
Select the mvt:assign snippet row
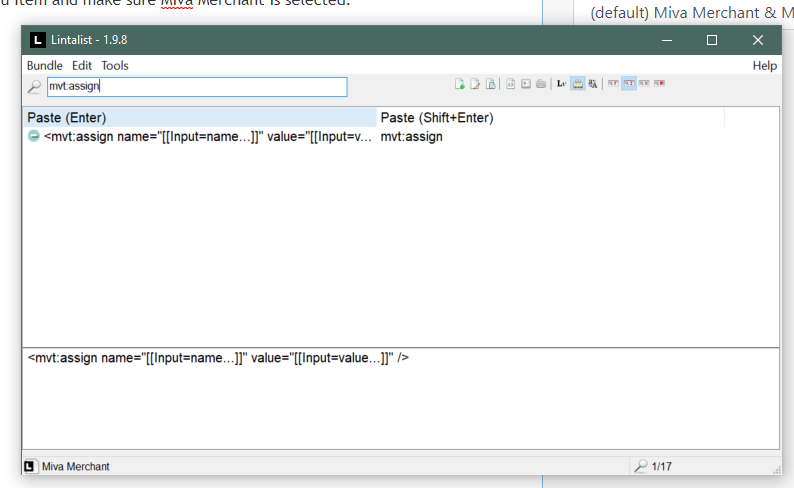pos(200,137)
